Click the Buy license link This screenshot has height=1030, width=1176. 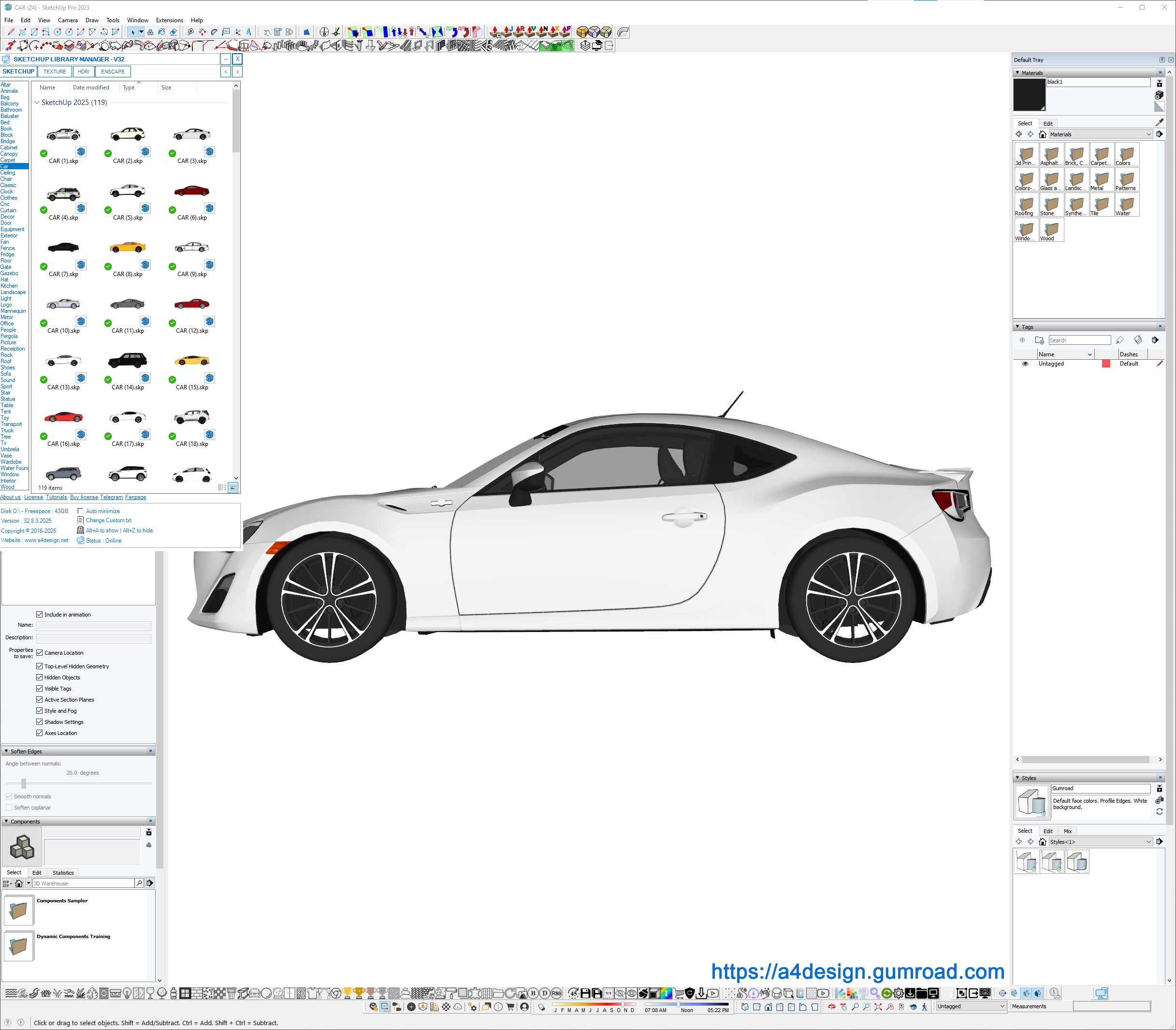[84, 497]
